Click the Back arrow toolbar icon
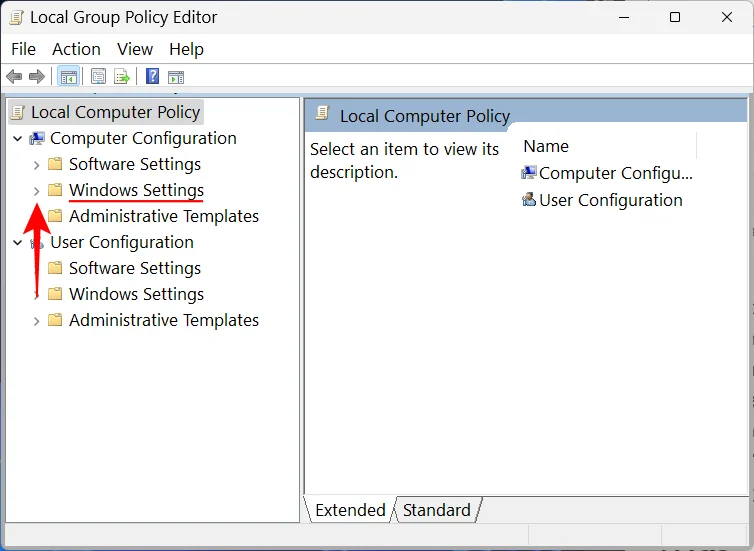Screen dimensions: 754x551 tap(14, 77)
